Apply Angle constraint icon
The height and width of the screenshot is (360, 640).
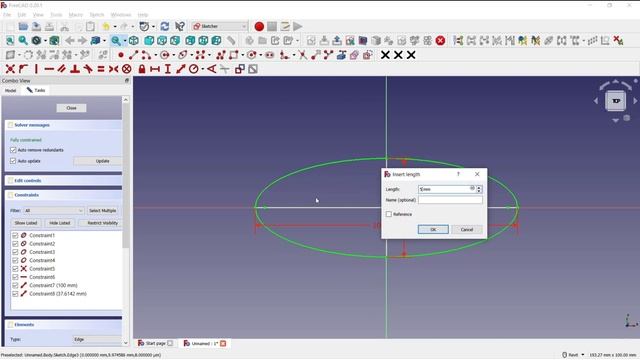point(211,69)
